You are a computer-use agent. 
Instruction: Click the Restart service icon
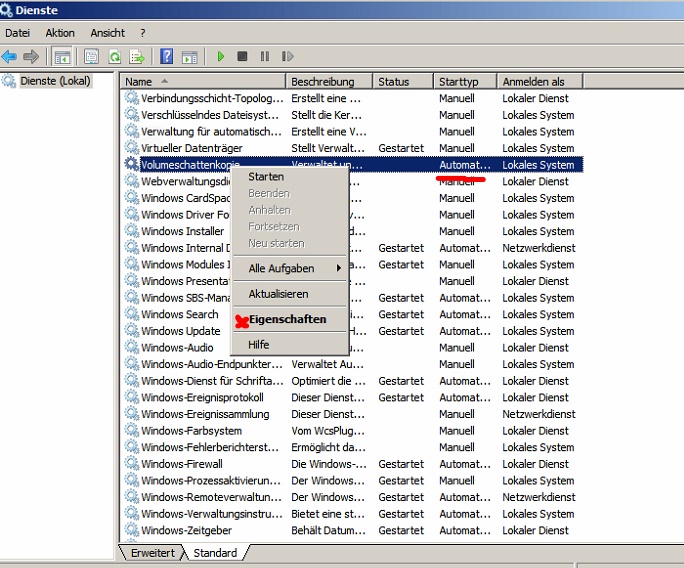[x=287, y=56]
